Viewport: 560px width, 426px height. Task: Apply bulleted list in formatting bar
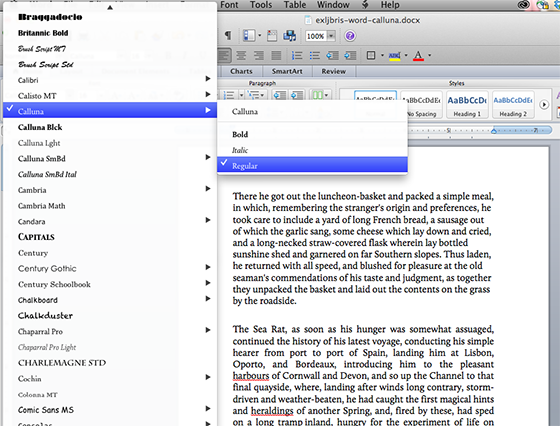click(315, 55)
